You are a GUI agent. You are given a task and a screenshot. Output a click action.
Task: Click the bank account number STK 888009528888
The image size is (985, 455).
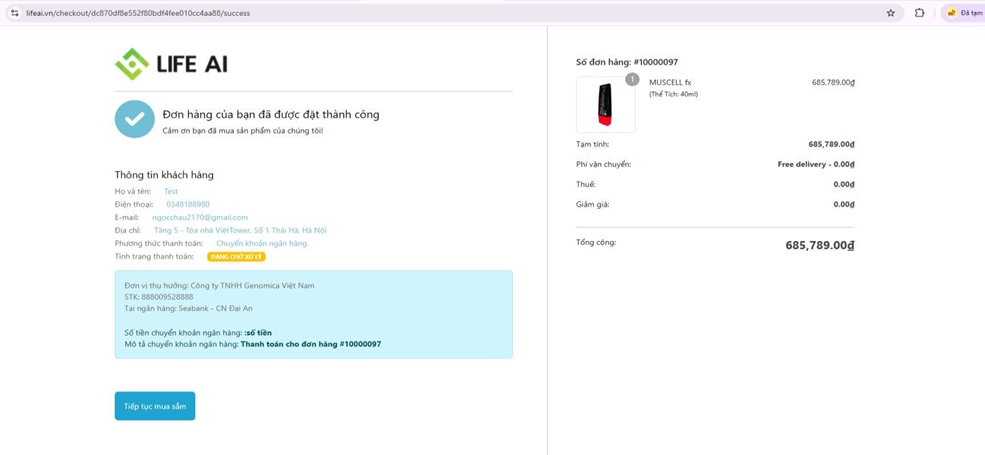click(x=159, y=297)
